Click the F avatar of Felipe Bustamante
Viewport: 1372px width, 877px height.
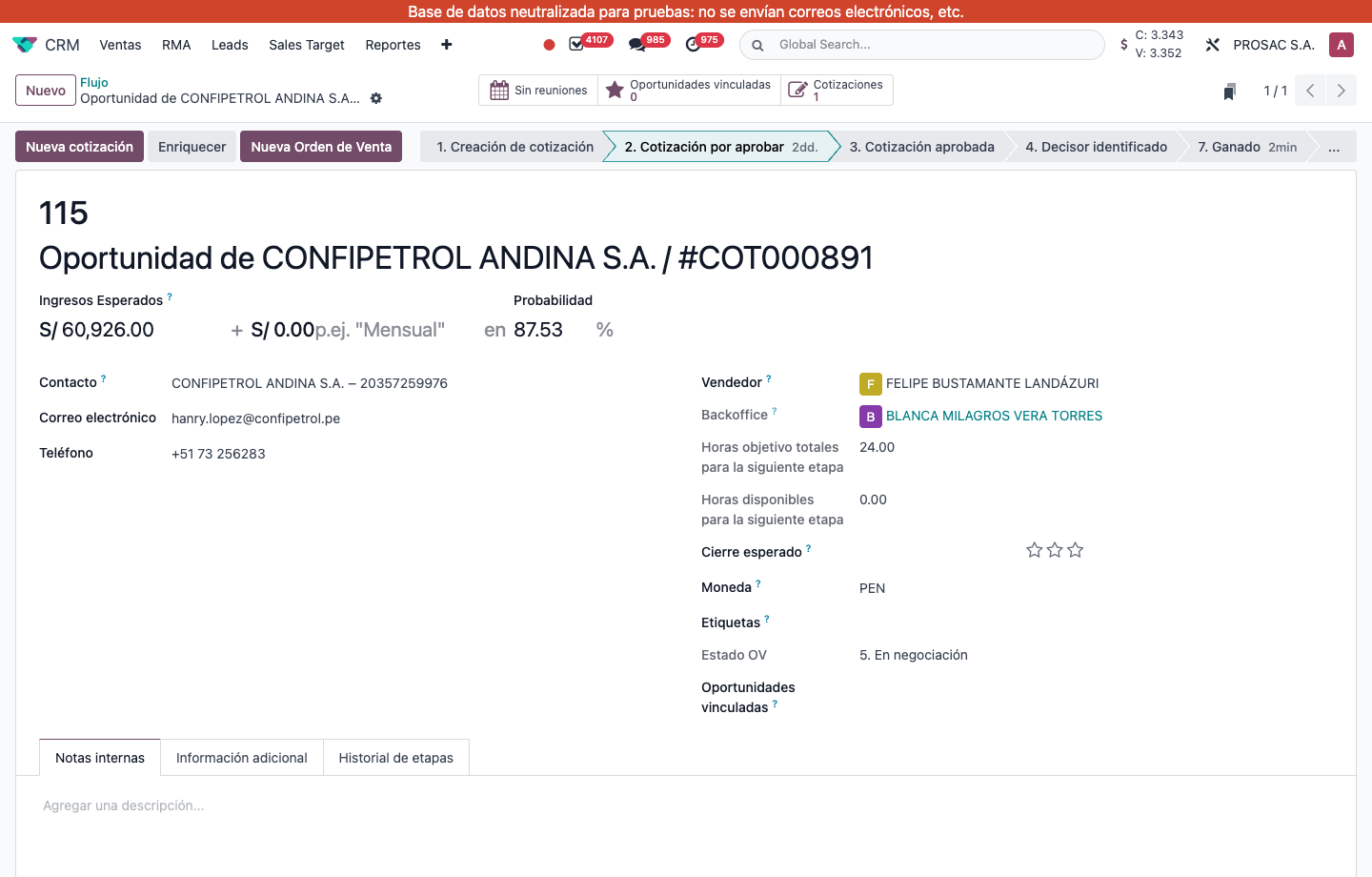(870, 384)
